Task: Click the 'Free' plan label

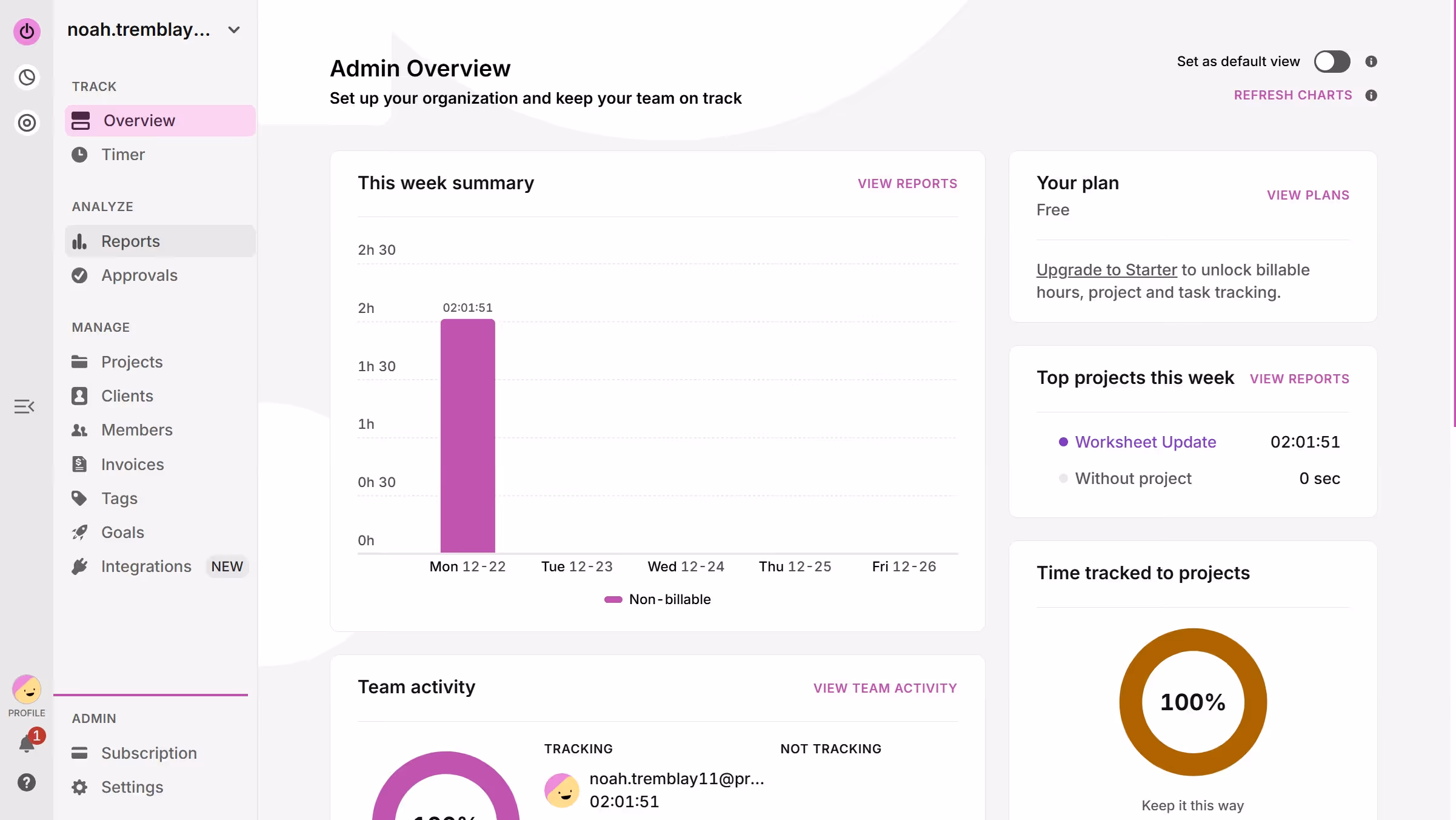Action: (x=1053, y=210)
